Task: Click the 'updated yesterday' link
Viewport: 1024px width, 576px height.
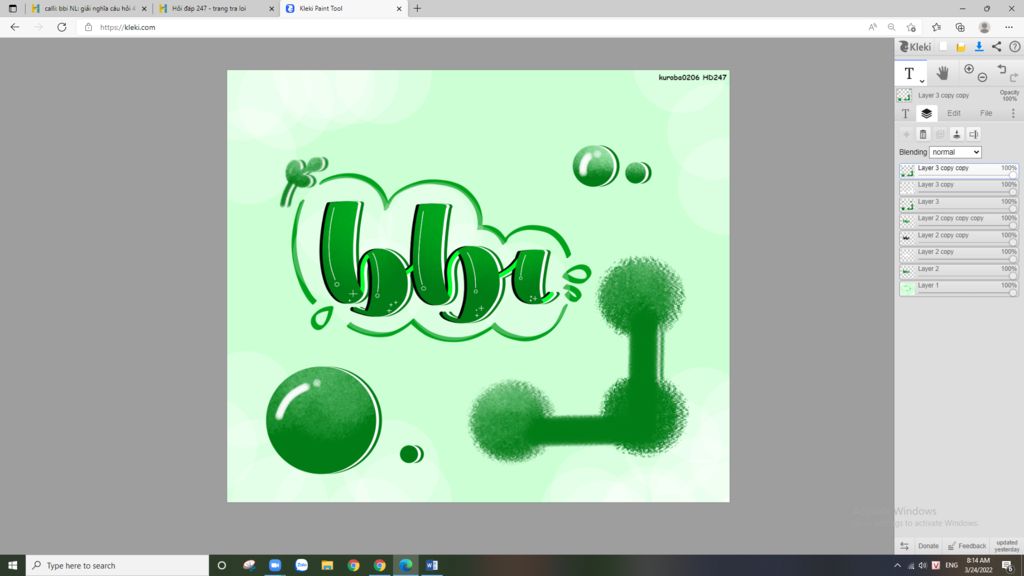Action: click(1006, 546)
